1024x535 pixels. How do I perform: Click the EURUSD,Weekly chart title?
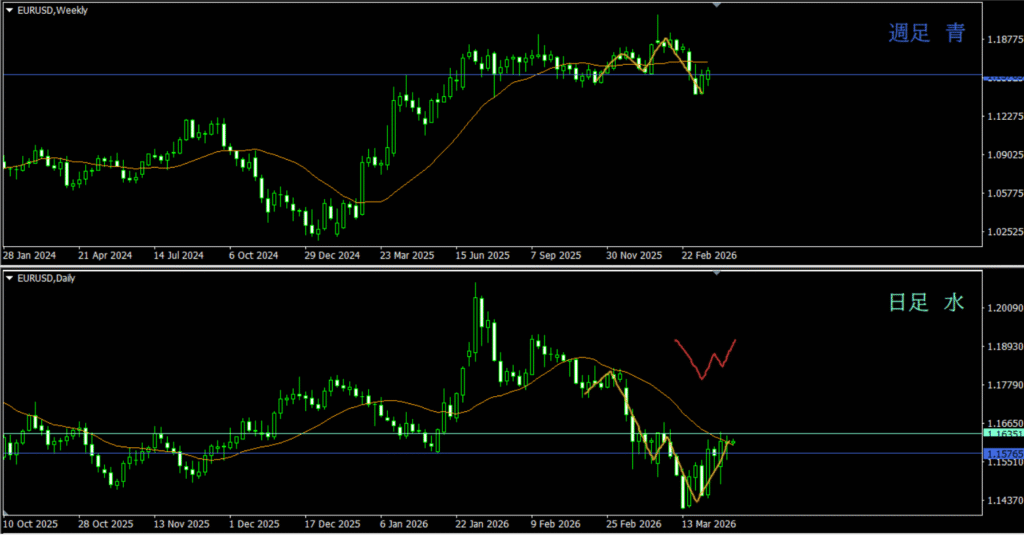tap(53, 10)
